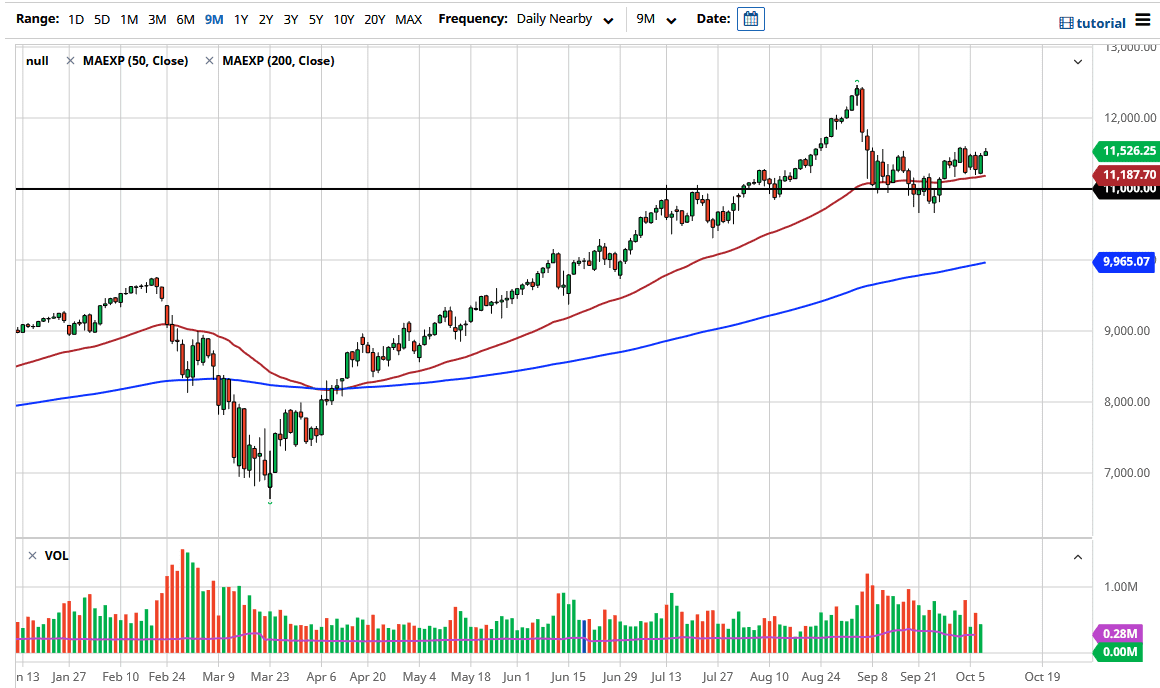Click the null symbol label
This screenshot has width=1160, height=688.
click(37, 61)
